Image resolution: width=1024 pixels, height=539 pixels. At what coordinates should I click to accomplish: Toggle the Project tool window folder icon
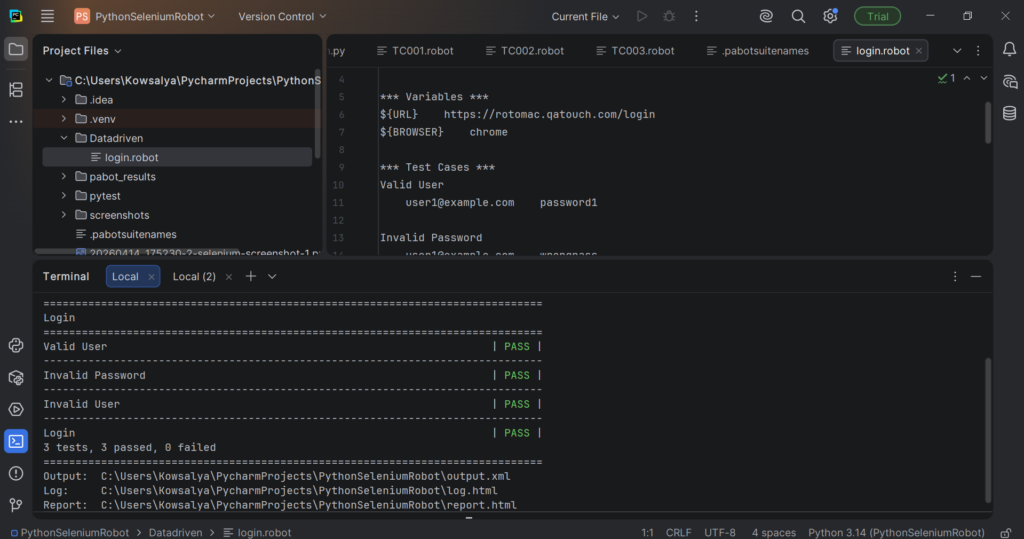(x=16, y=49)
